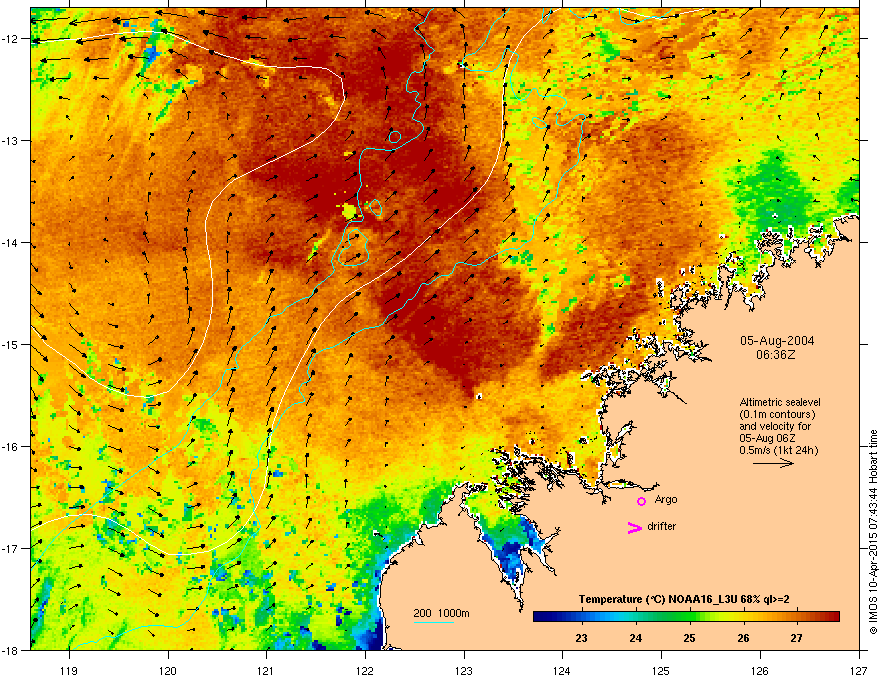Click the latitude axis label '-18'

point(12,650)
